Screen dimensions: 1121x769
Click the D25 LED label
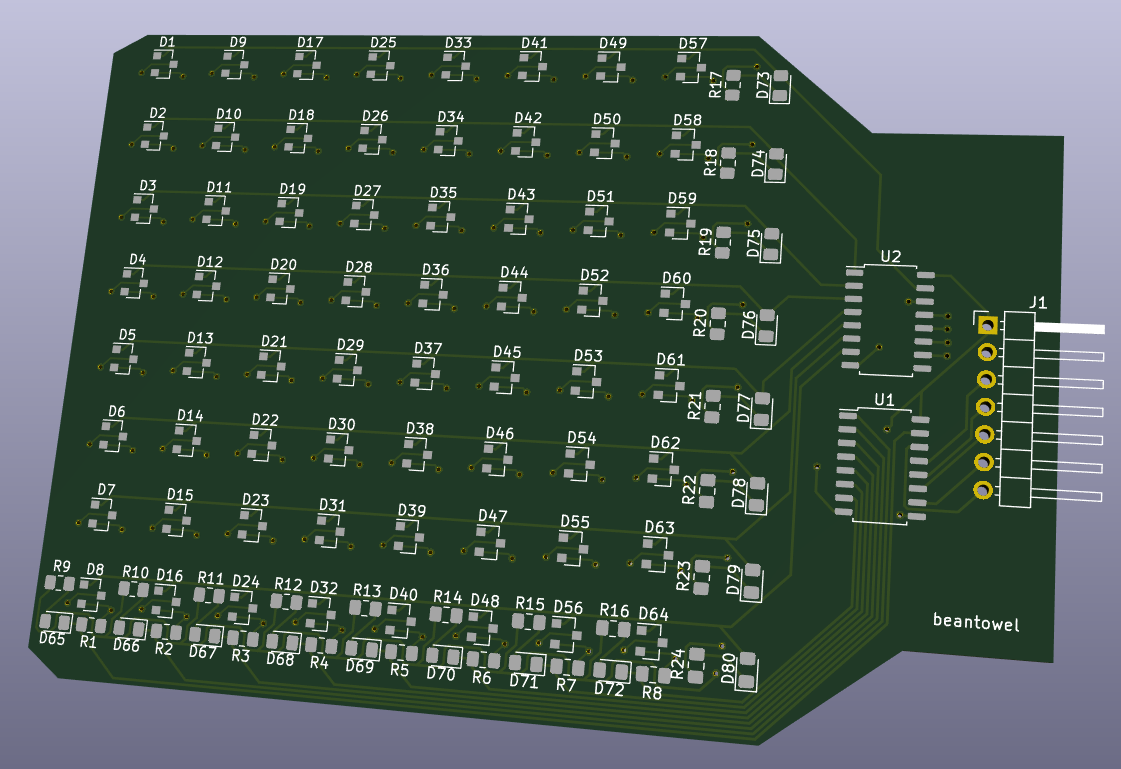pyautogui.click(x=383, y=43)
